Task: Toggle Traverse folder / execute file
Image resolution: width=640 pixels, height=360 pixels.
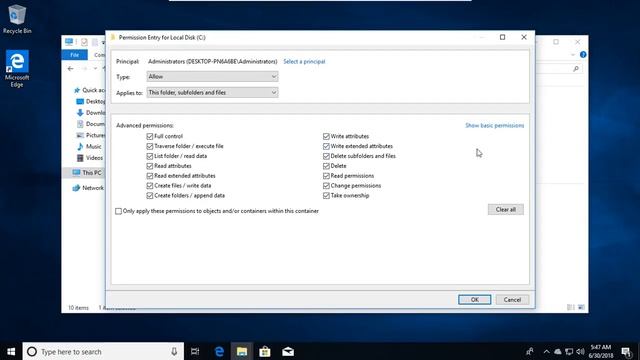Action: [150, 146]
